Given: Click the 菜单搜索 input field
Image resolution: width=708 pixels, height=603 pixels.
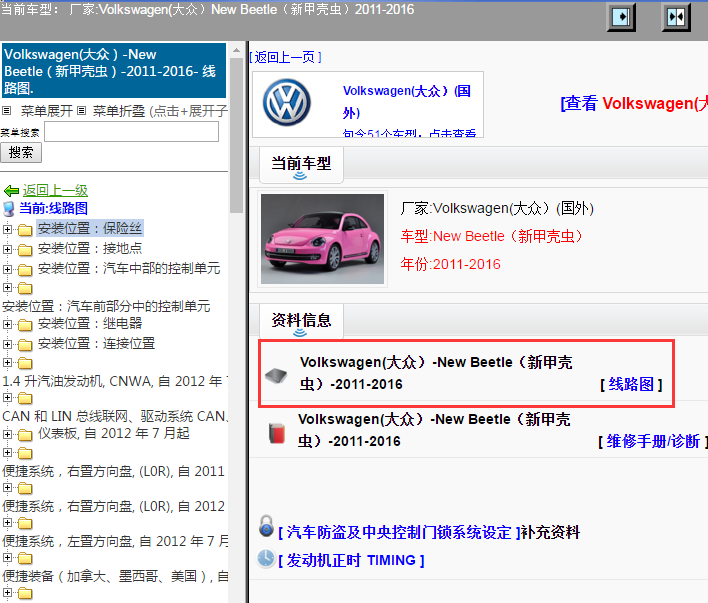Looking at the screenshot, I should (x=131, y=131).
